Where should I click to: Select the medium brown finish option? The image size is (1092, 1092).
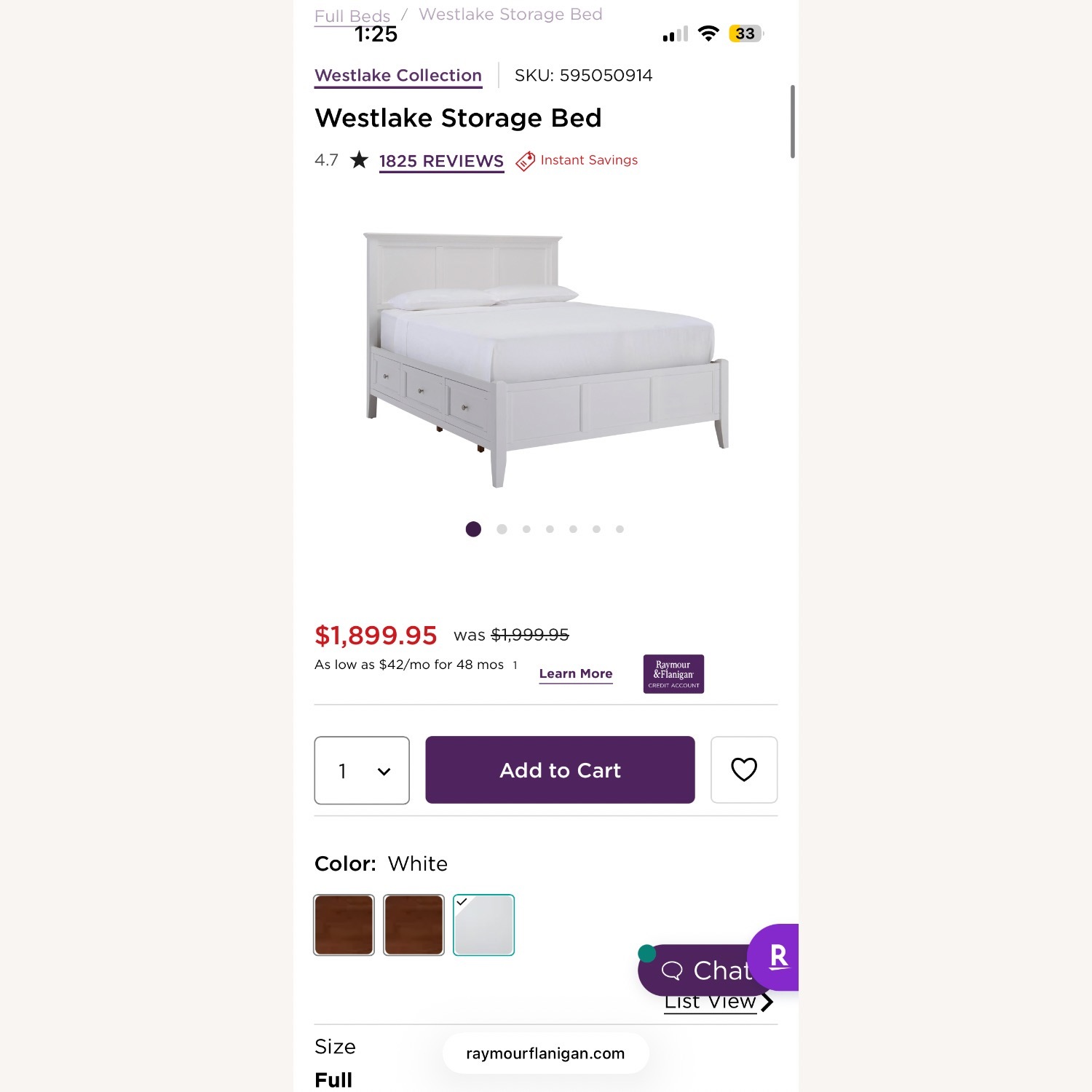tap(414, 925)
